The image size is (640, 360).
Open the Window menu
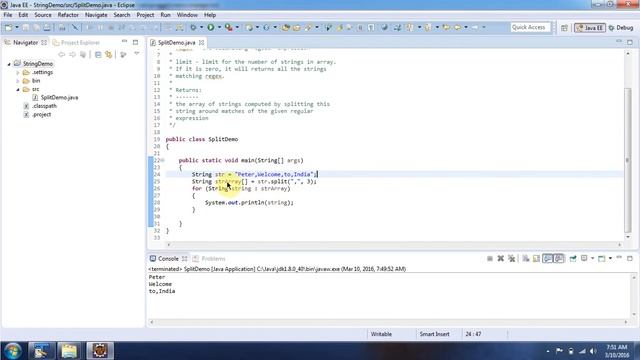187,15
